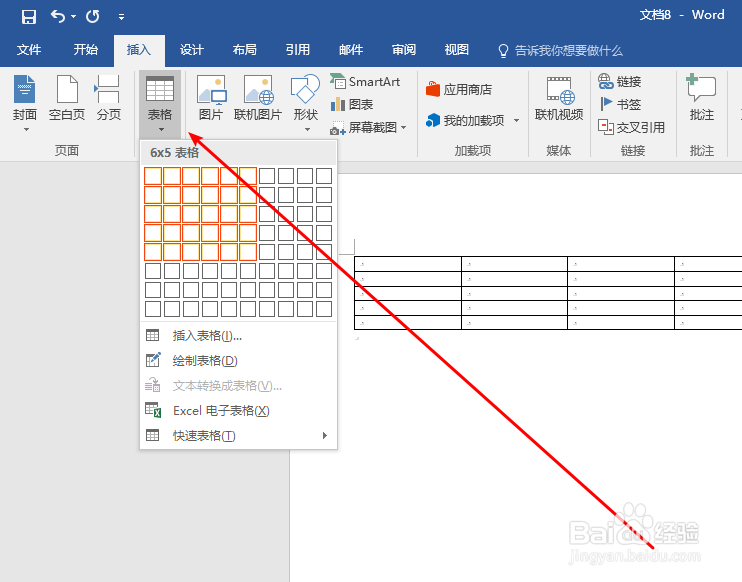Image resolution: width=742 pixels, height=582 pixels.
Task: Expand the 封面 dropdown arrow
Action: coord(26,129)
